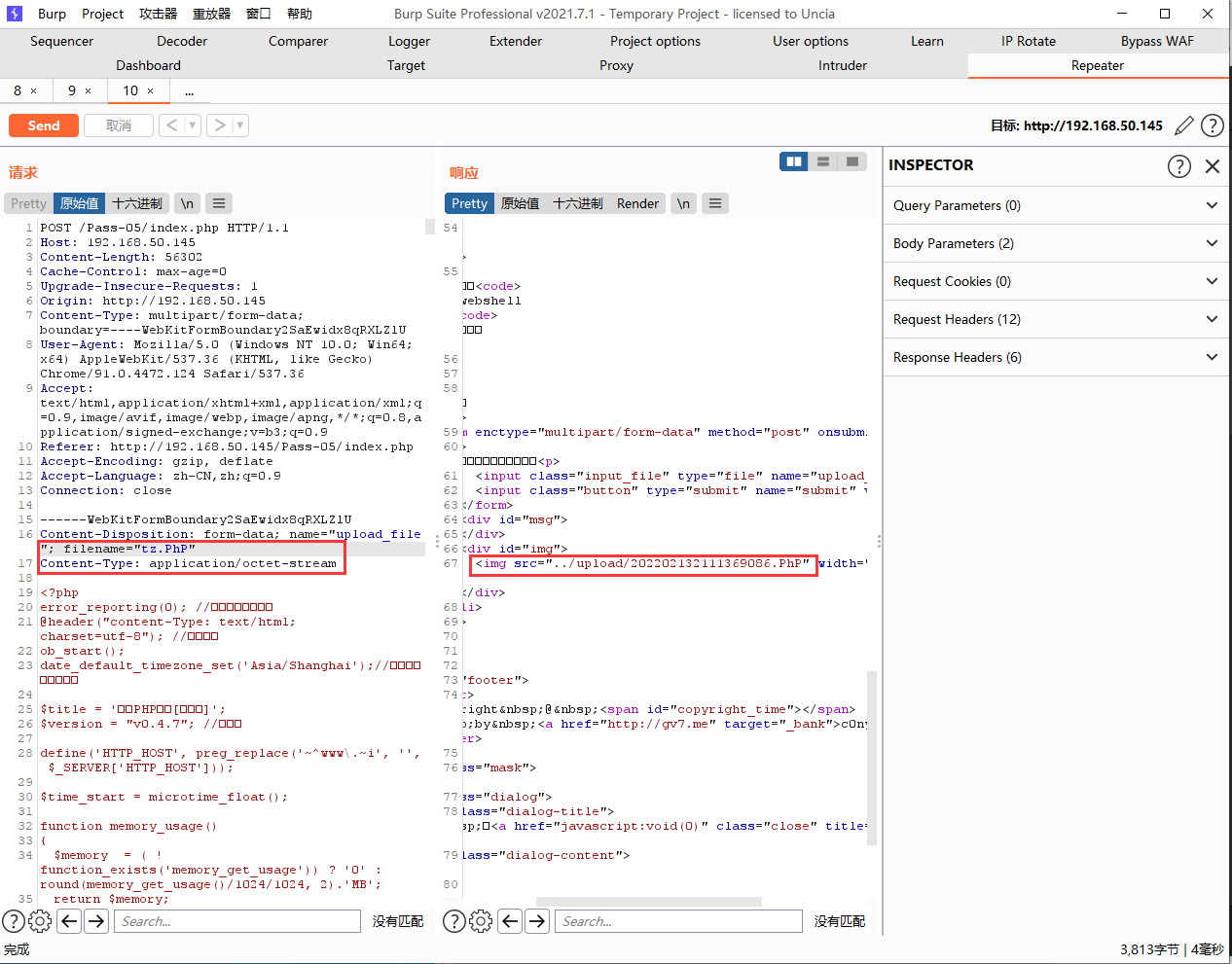Select Repeater tab 8
This screenshot has width=1232, height=964.
(x=18, y=90)
